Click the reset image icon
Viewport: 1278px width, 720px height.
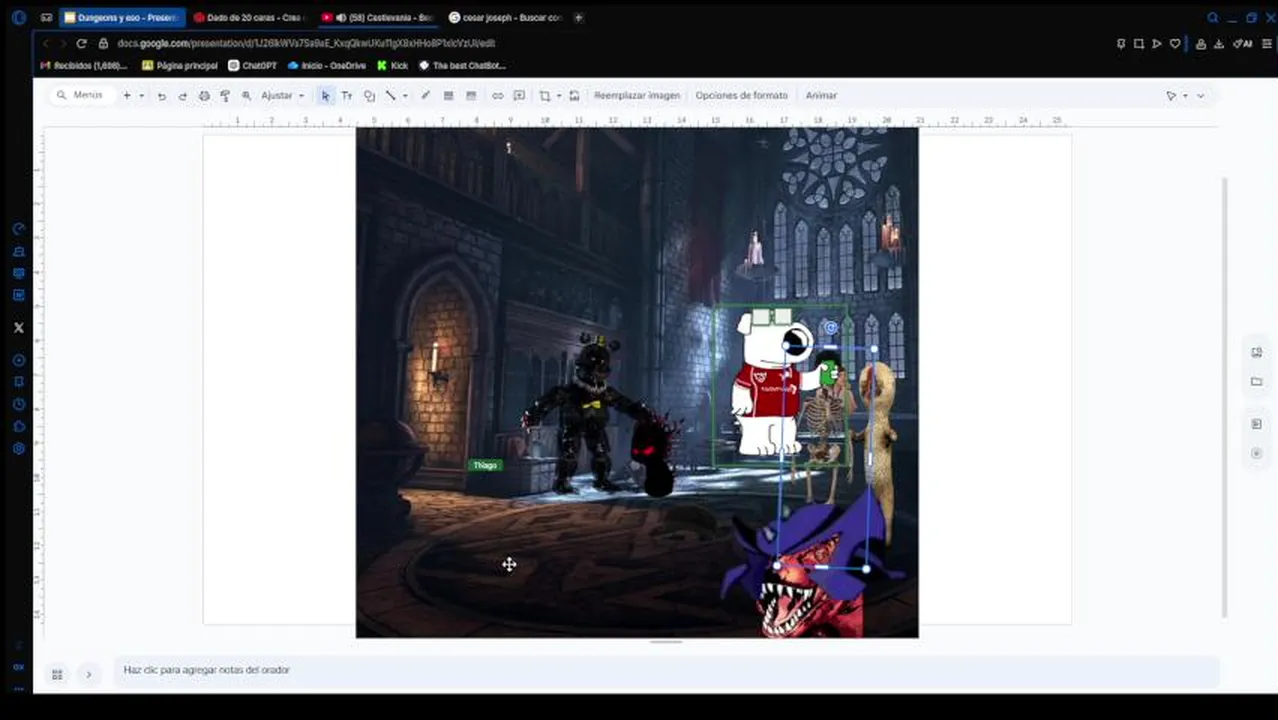[x=574, y=96]
